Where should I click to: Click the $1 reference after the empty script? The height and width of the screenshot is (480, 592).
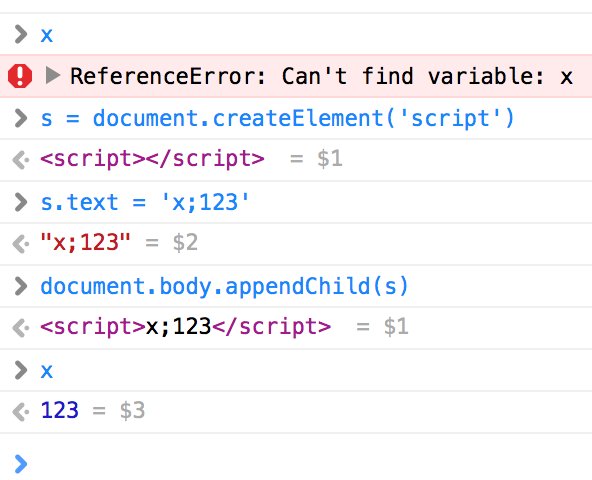point(330,158)
